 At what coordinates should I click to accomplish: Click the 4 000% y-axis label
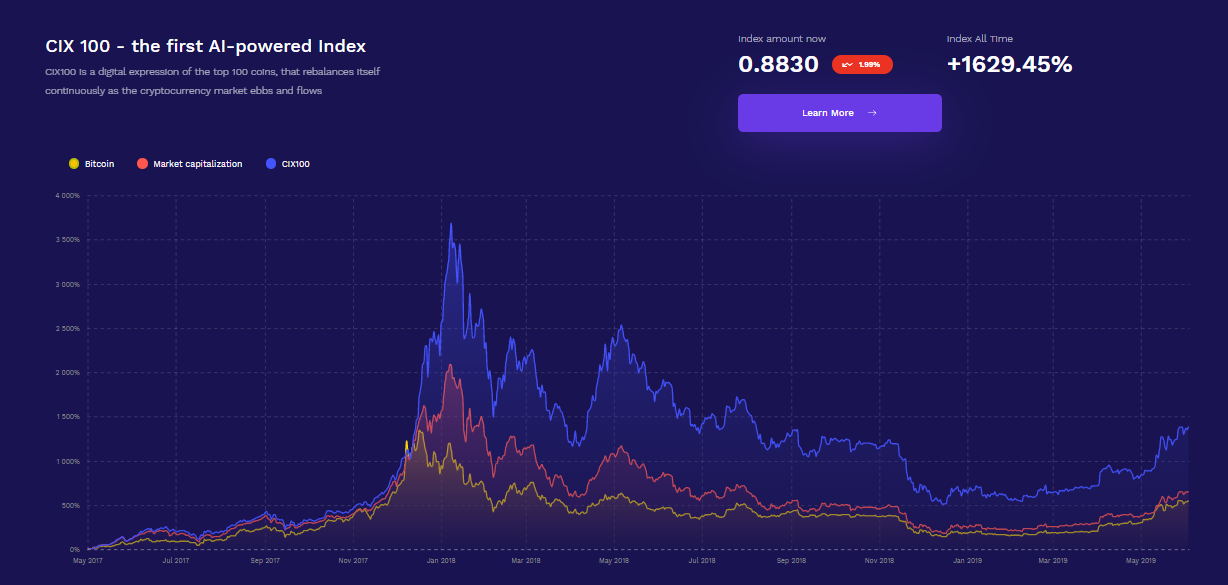pos(66,196)
